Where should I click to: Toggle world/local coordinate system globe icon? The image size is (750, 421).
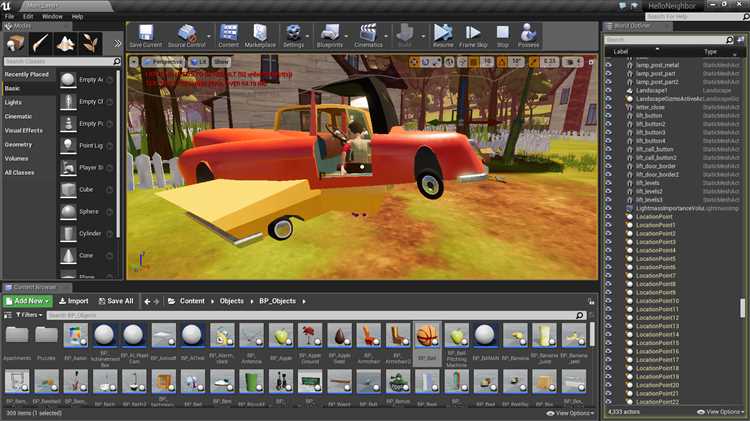[x=449, y=62]
